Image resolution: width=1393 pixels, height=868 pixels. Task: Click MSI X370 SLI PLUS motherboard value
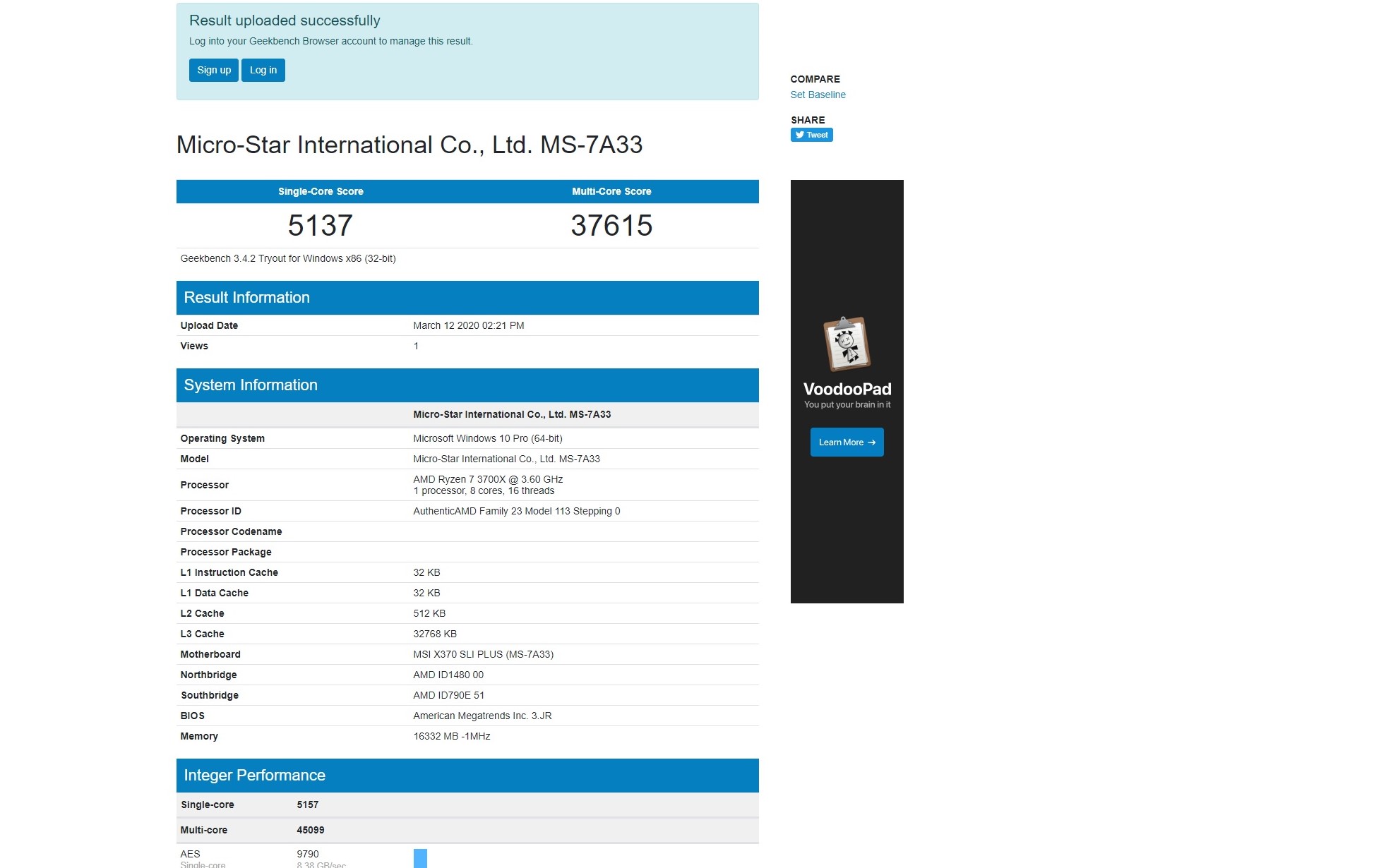(484, 654)
